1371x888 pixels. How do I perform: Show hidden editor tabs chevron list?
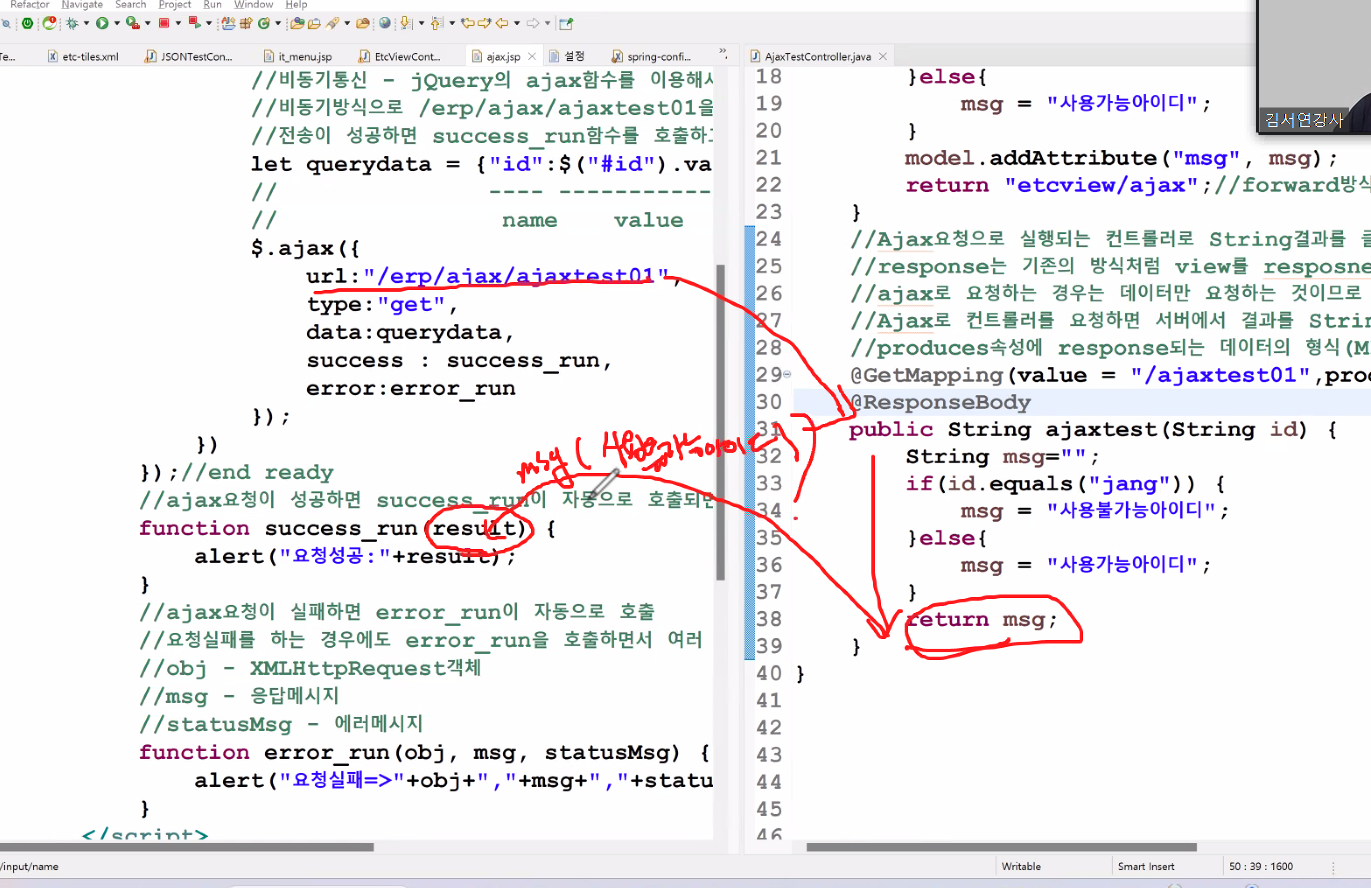(x=724, y=52)
